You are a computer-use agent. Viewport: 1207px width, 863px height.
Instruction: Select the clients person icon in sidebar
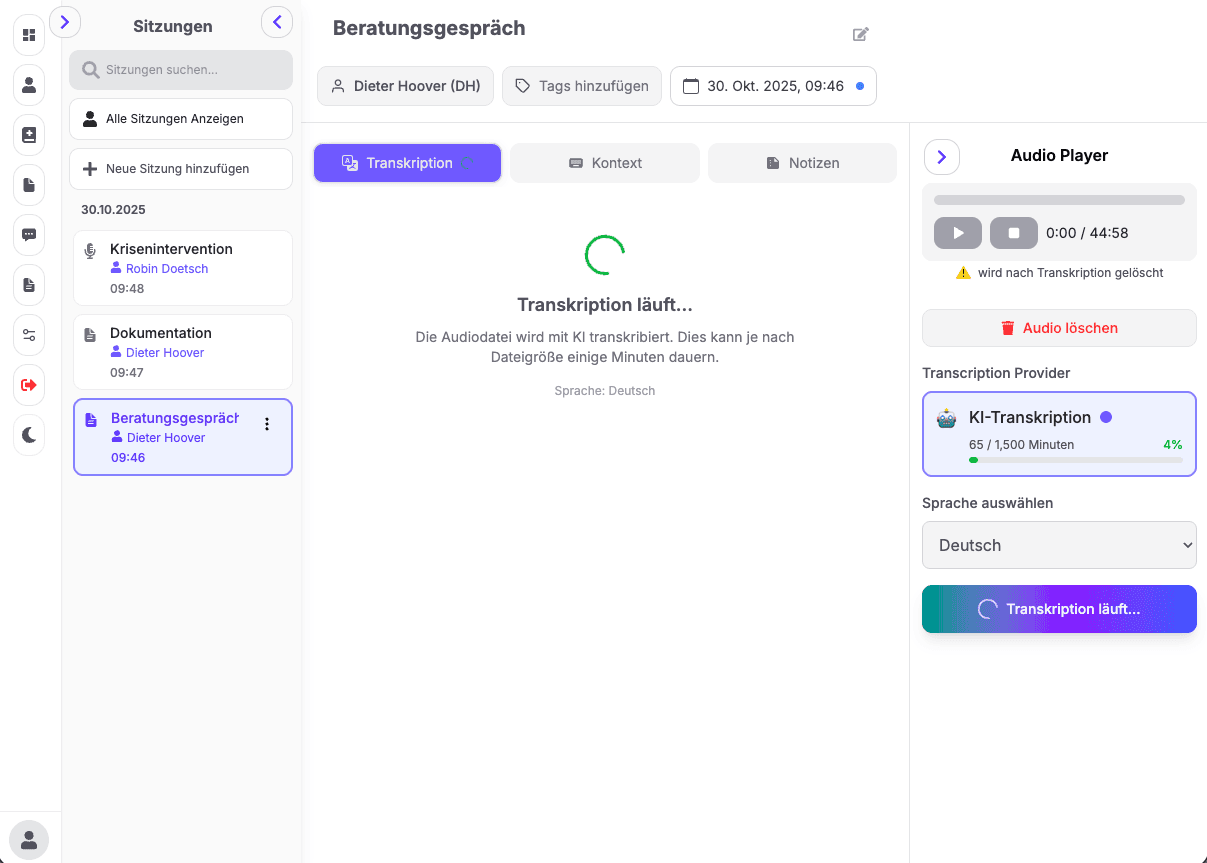(x=29, y=85)
